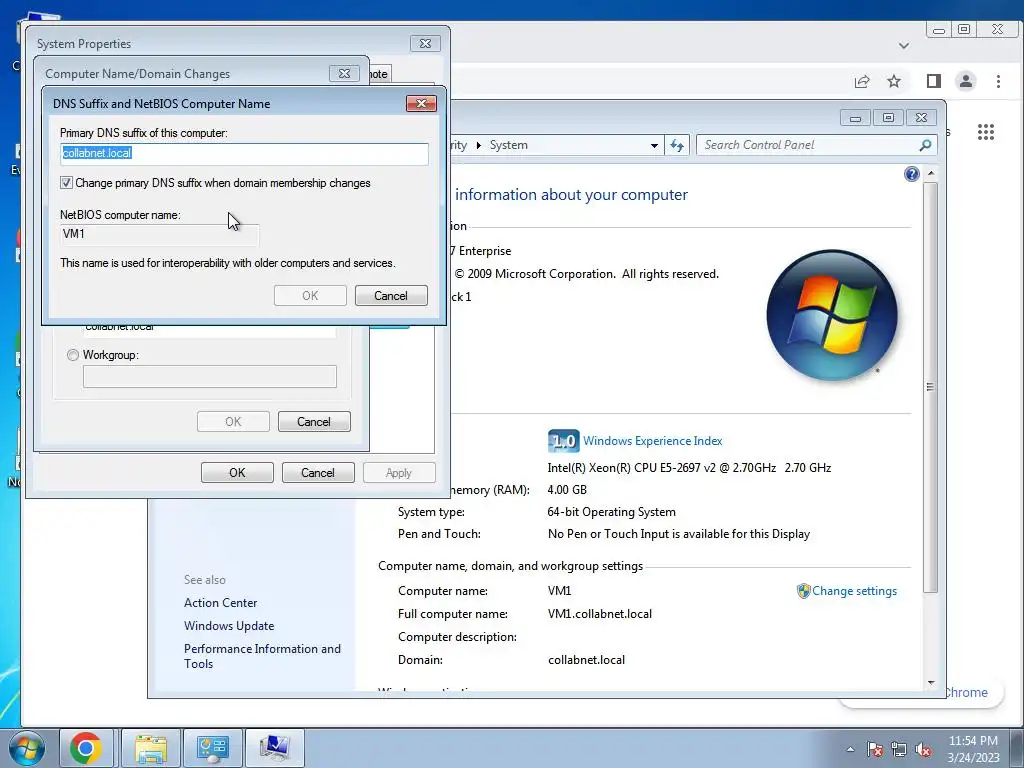Click the installed memory value 4.00 GB
The image size is (1024, 768).
567,490
